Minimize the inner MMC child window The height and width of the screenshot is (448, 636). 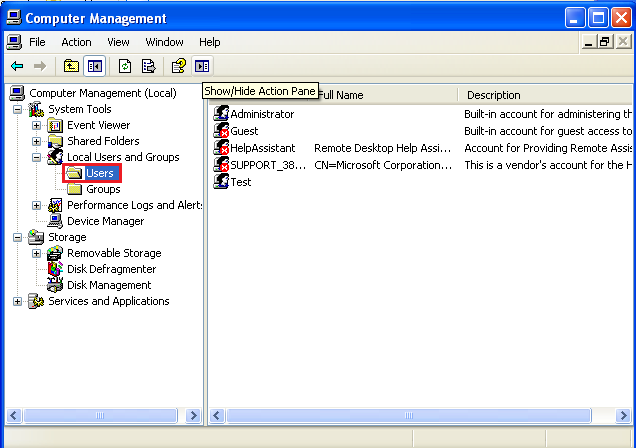point(589,42)
